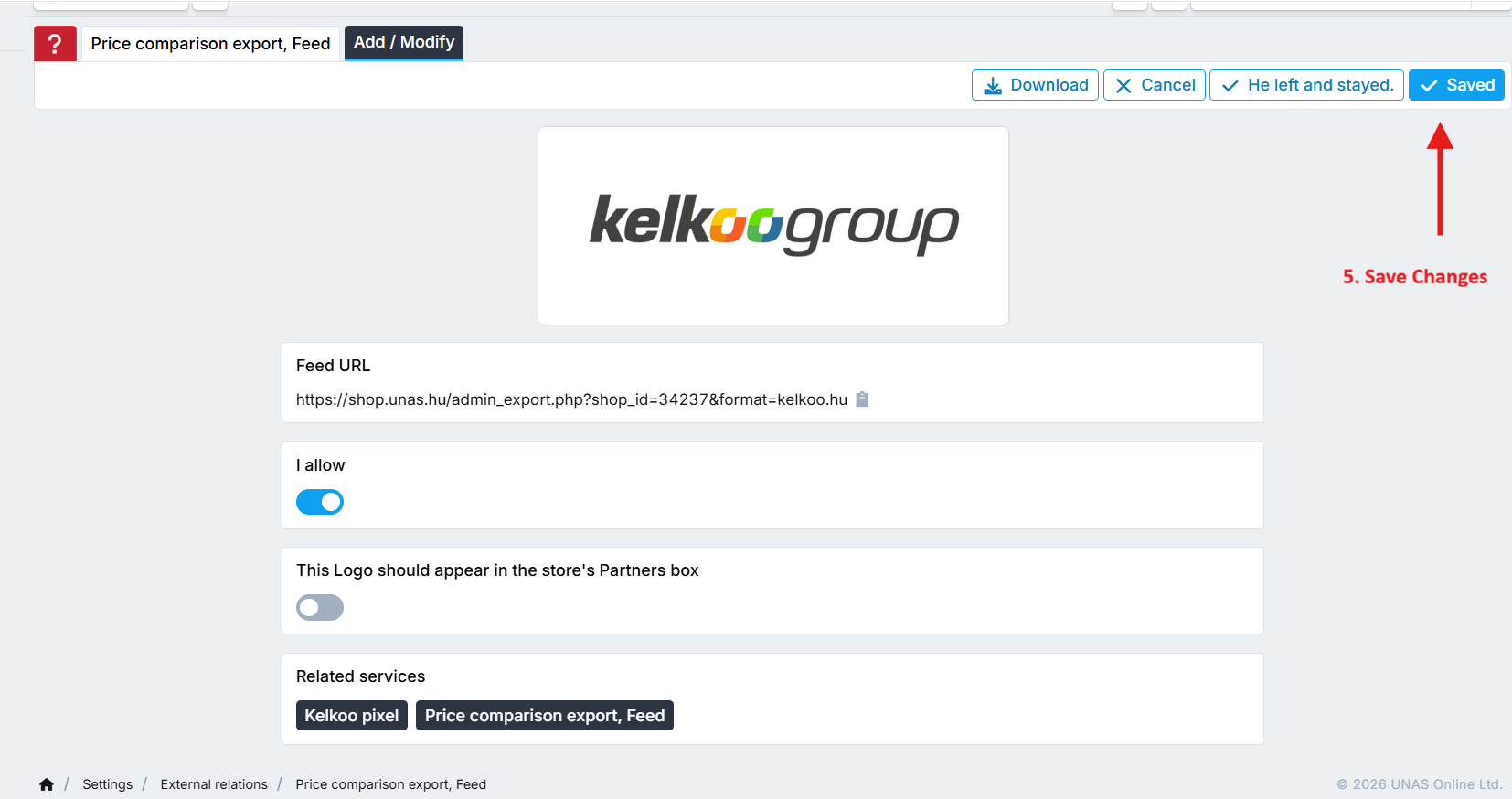1512x799 pixels.
Task: Go to home via breadcrumb house icon
Action: pos(47,784)
